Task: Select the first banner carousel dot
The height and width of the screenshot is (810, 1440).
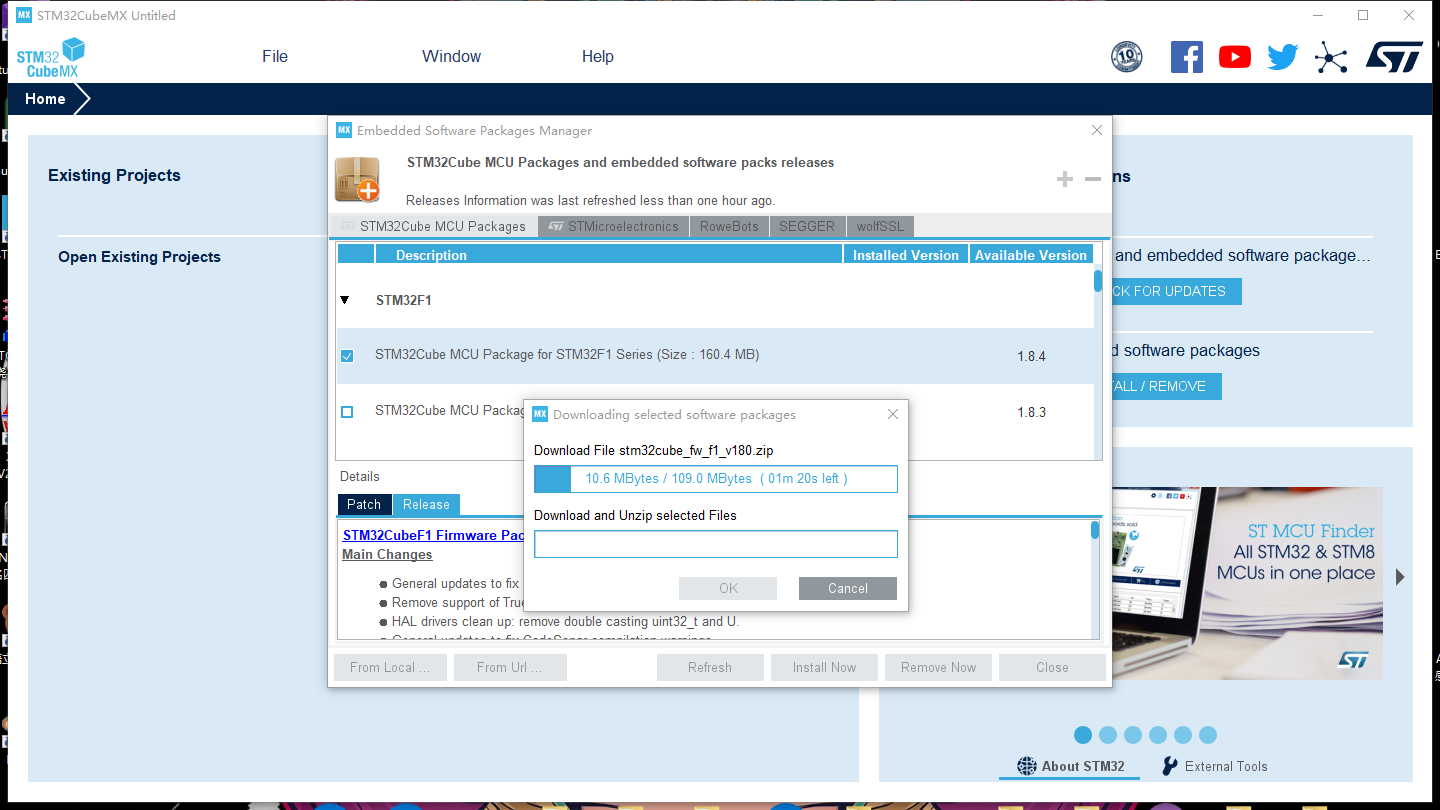Action: pos(1083,735)
